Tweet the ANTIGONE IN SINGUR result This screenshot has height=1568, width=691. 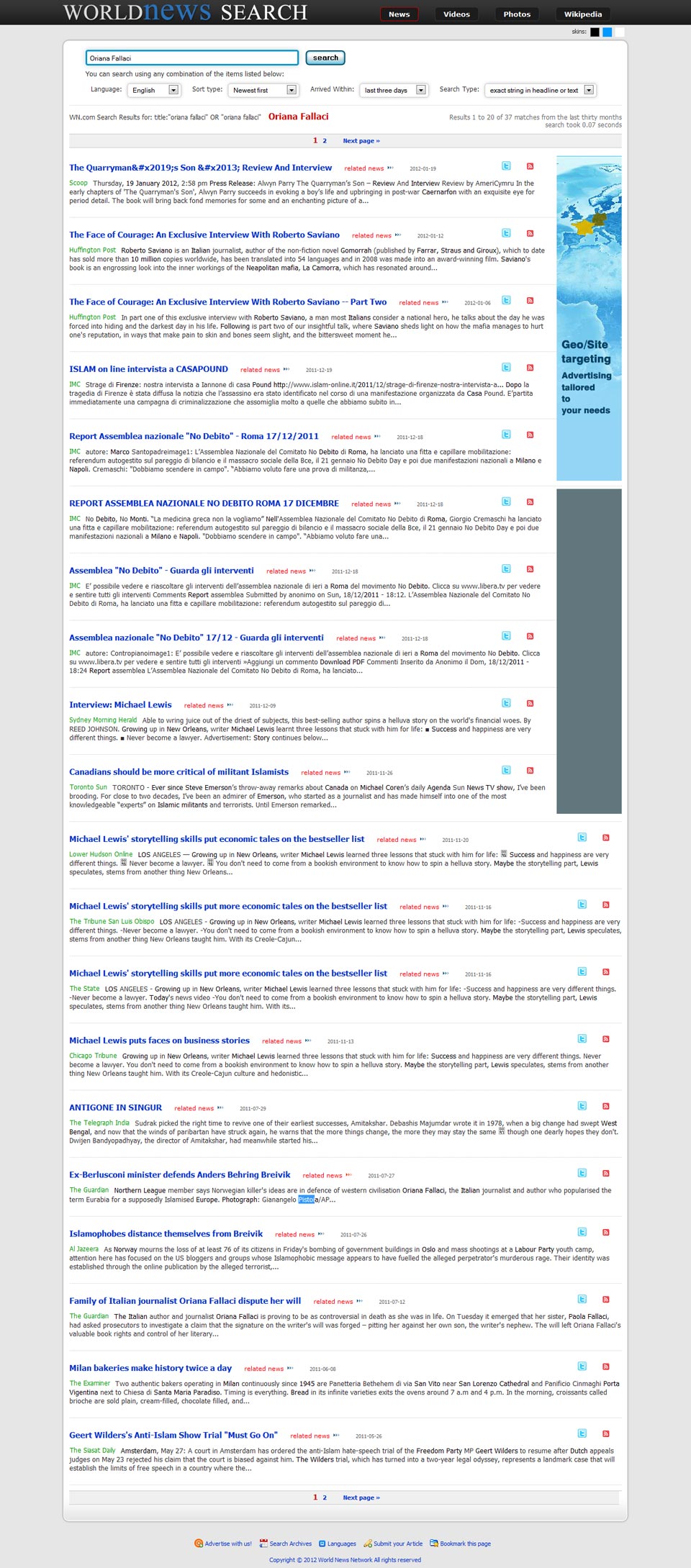click(x=582, y=1106)
